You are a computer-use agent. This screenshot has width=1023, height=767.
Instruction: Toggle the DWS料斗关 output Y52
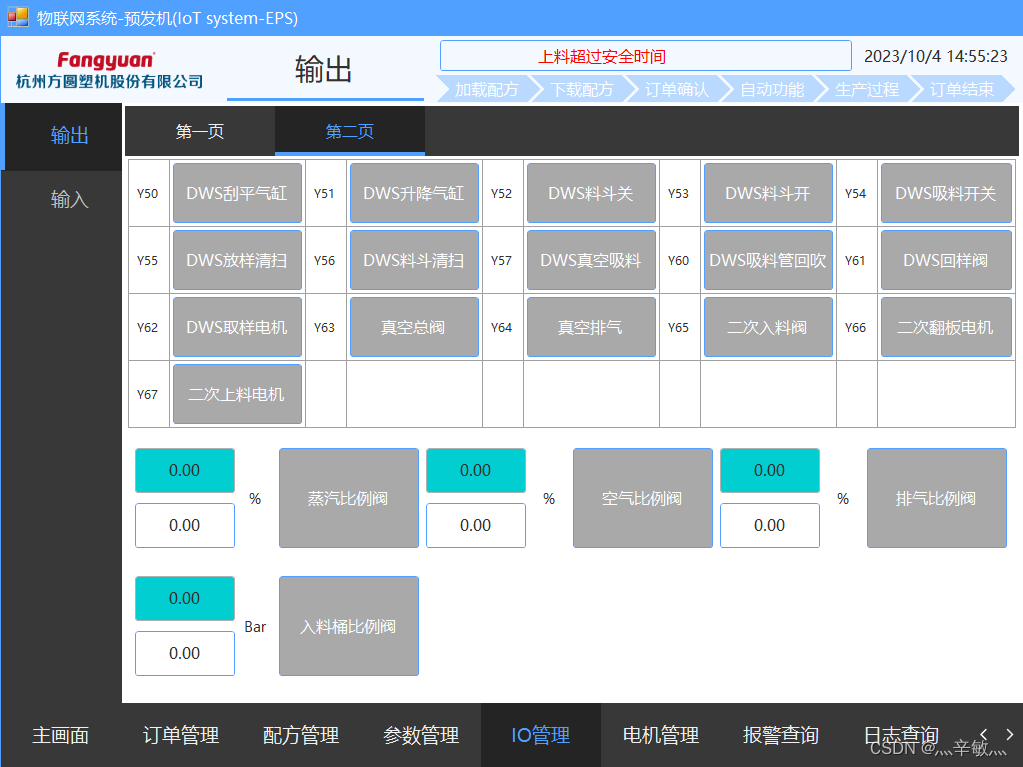click(x=591, y=193)
